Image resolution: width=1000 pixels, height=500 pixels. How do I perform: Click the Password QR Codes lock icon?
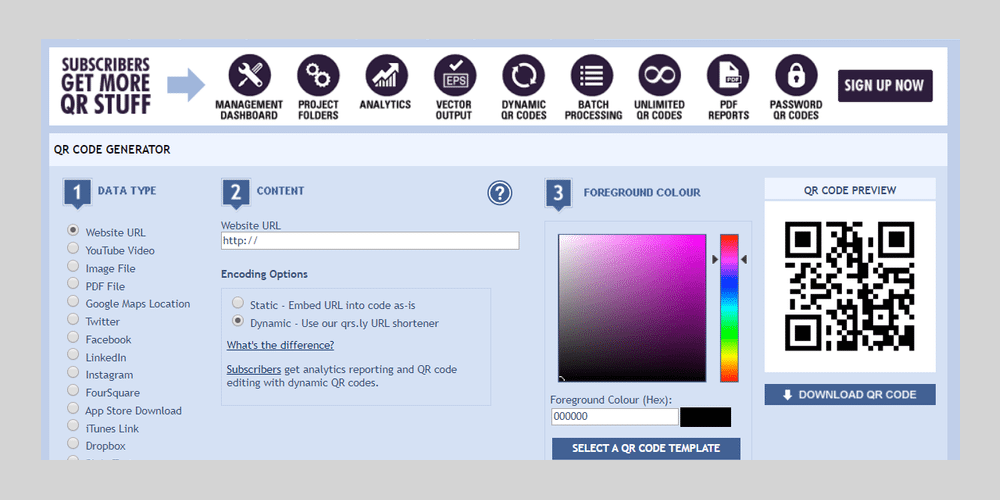click(796, 76)
